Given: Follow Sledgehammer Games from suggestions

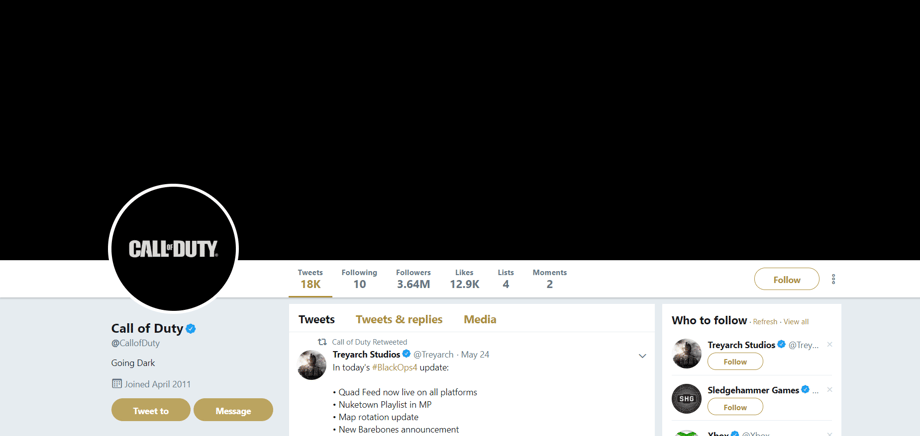Looking at the screenshot, I should 735,407.
